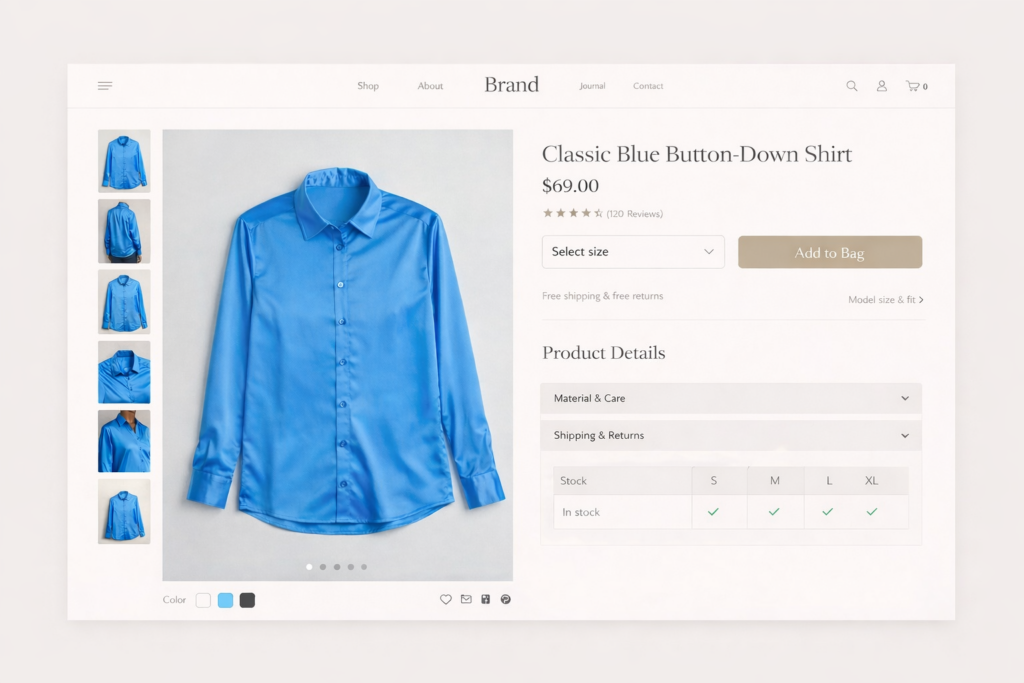This screenshot has width=1024, height=683.
Task: Click the Add to Bag button
Action: (829, 253)
